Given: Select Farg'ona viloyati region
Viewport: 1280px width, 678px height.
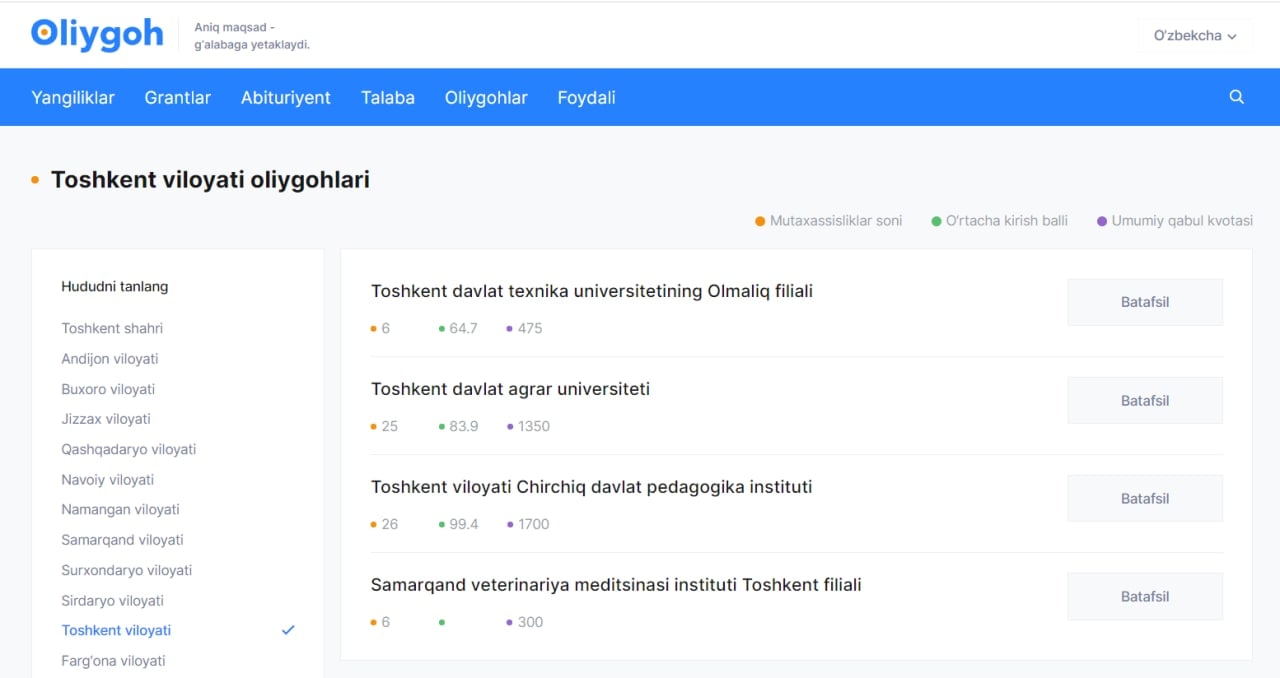Looking at the screenshot, I should click(113, 660).
